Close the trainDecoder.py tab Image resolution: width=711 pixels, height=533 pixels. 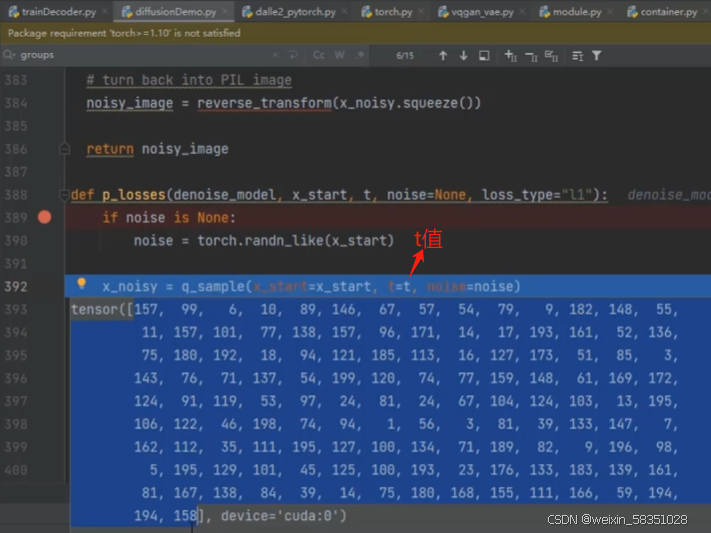point(105,12)
